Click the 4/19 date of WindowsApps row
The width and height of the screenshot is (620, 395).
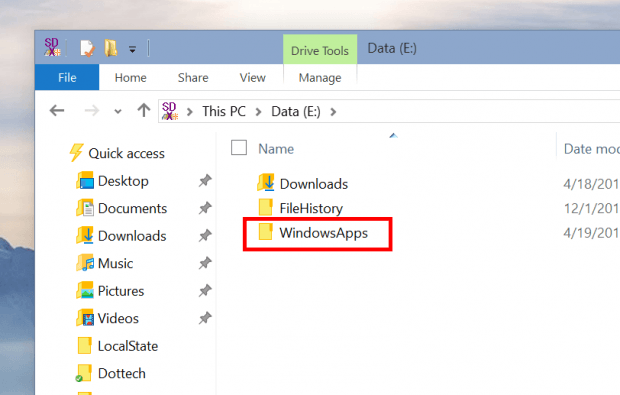coord(591,233)
